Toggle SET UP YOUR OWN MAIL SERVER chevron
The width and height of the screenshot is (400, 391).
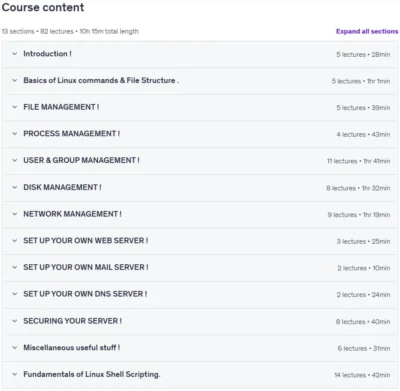pos(14,267)
